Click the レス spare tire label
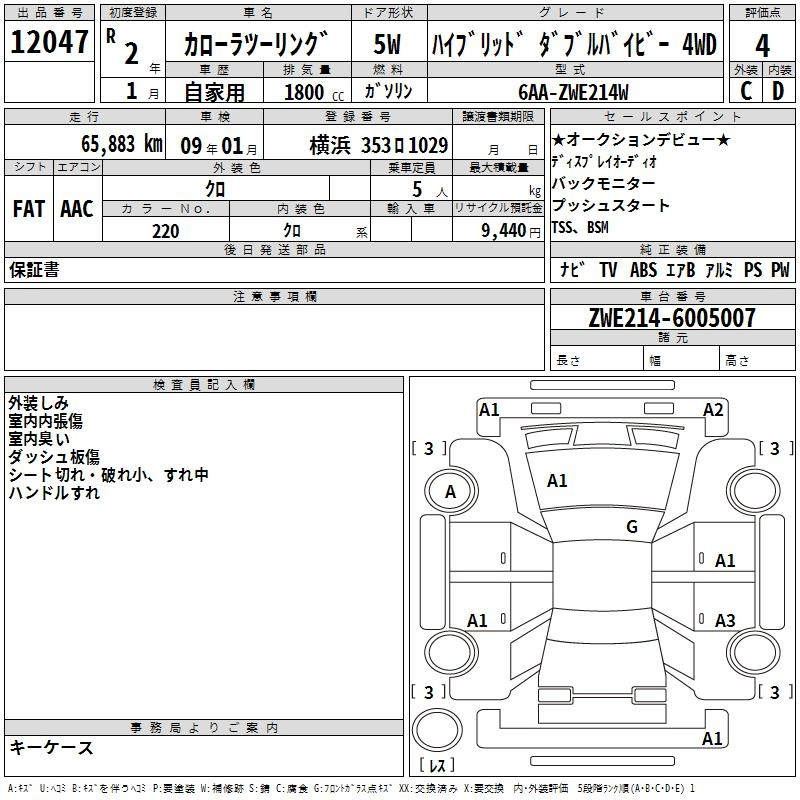Screen dimensions: 800x800 (x=437, y=765)
